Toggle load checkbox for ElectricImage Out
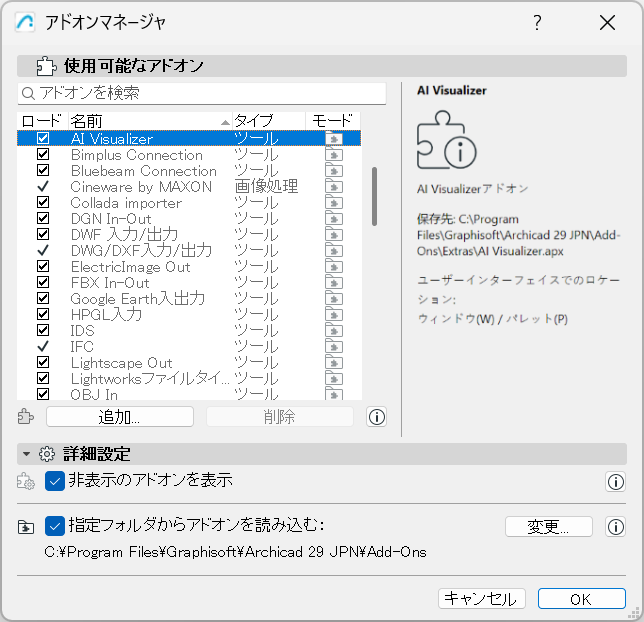The width and height of the screenshot is (644, 622). coord(43,266)
